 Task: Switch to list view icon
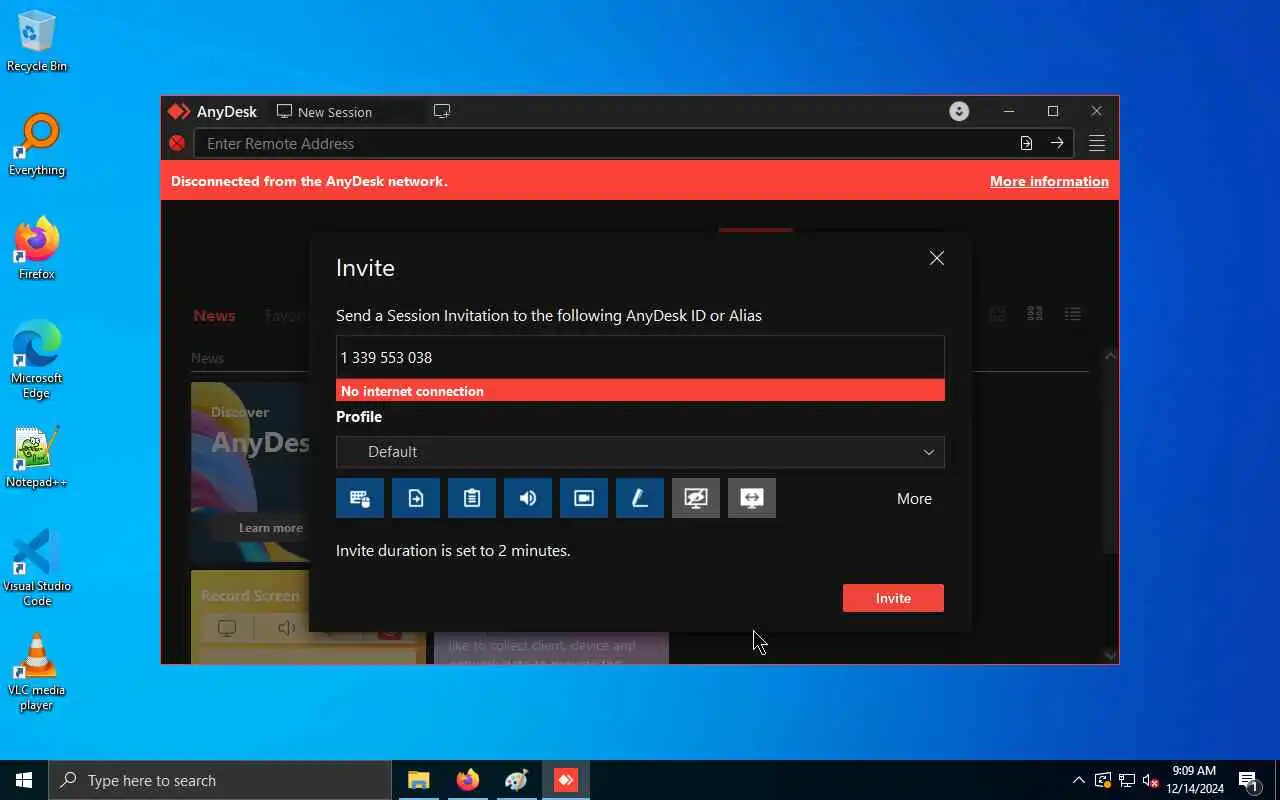1073,314
